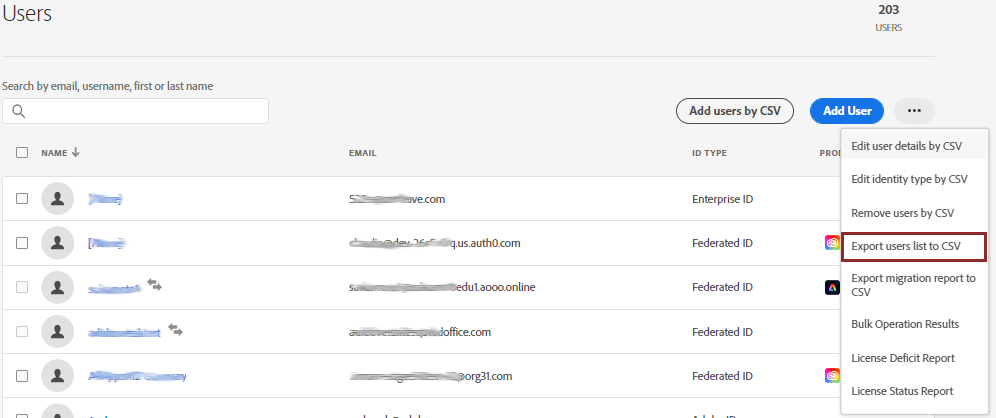This screenshot has height=418, width=996.
Task: Choose Remove users by CSV option
Action: pyautogui.click(x=902, y=213)
